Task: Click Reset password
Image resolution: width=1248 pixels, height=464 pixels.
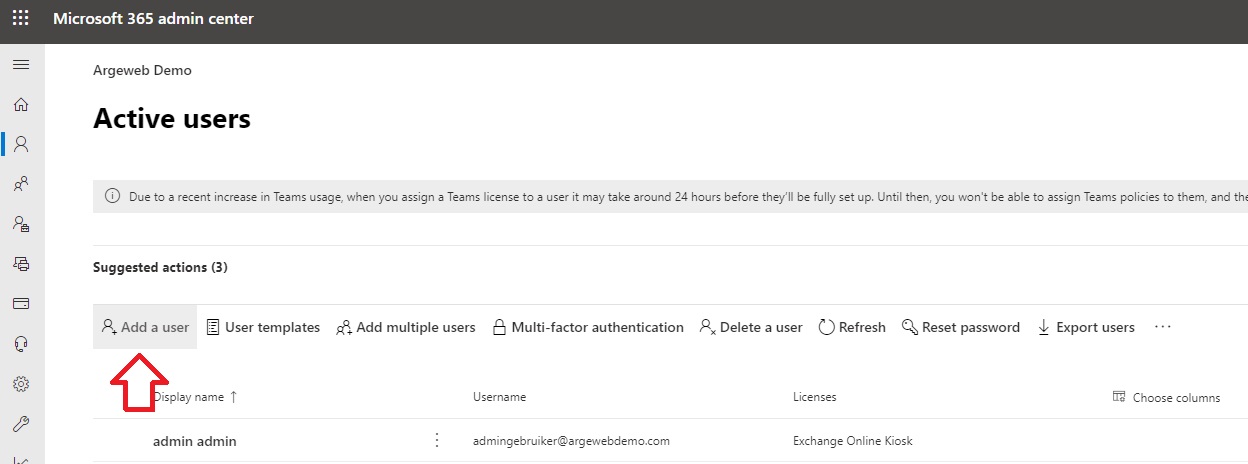Action: click(961, 327)
